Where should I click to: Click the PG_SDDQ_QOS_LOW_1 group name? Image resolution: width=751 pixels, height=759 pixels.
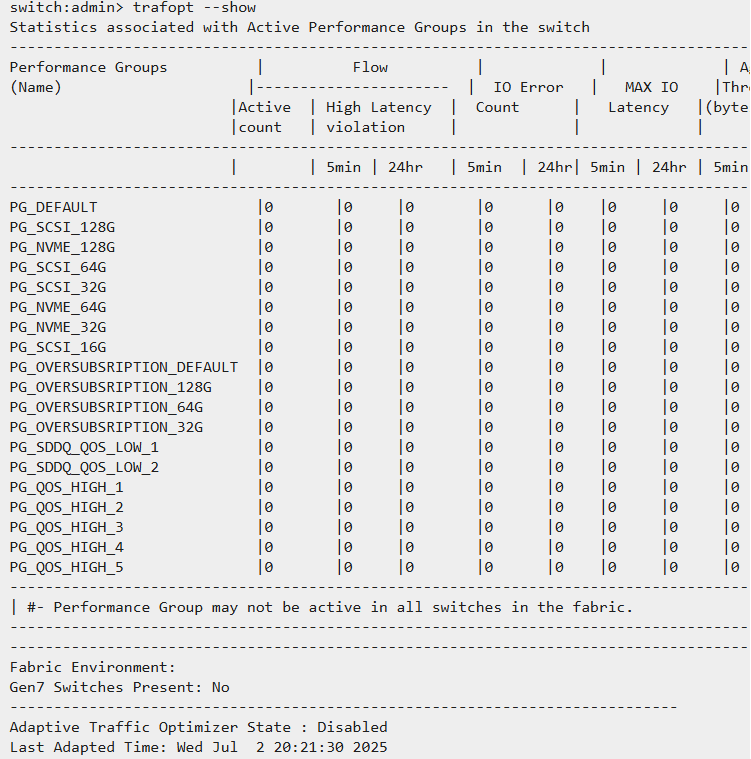(84, 447)
